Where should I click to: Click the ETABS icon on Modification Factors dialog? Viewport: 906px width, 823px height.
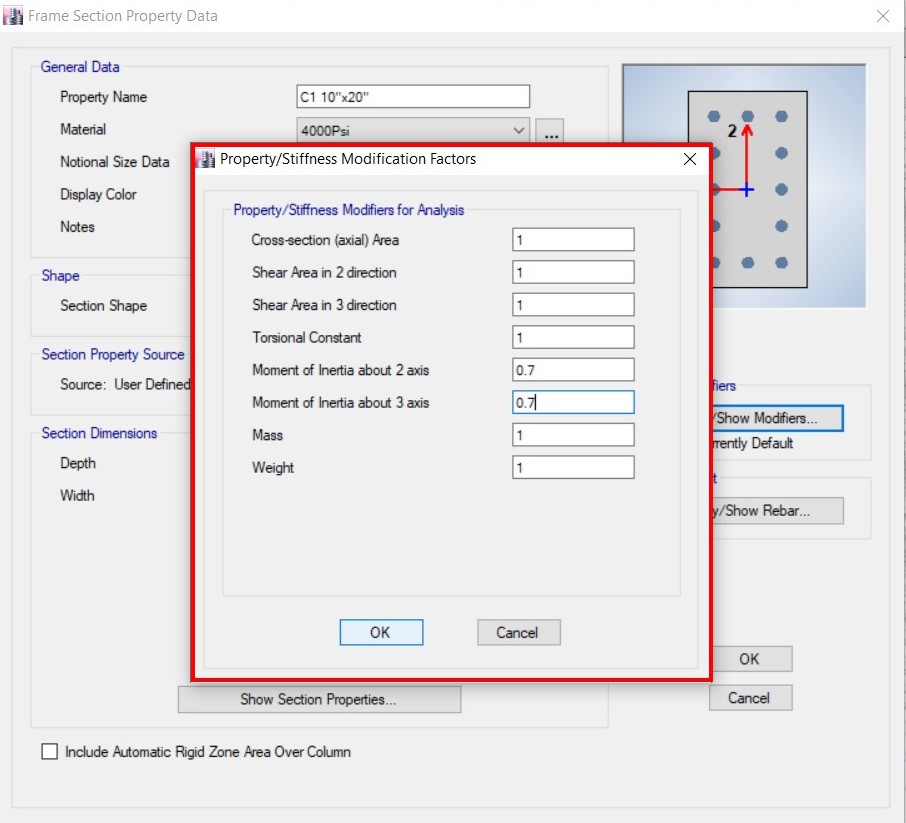coord(206,158)
